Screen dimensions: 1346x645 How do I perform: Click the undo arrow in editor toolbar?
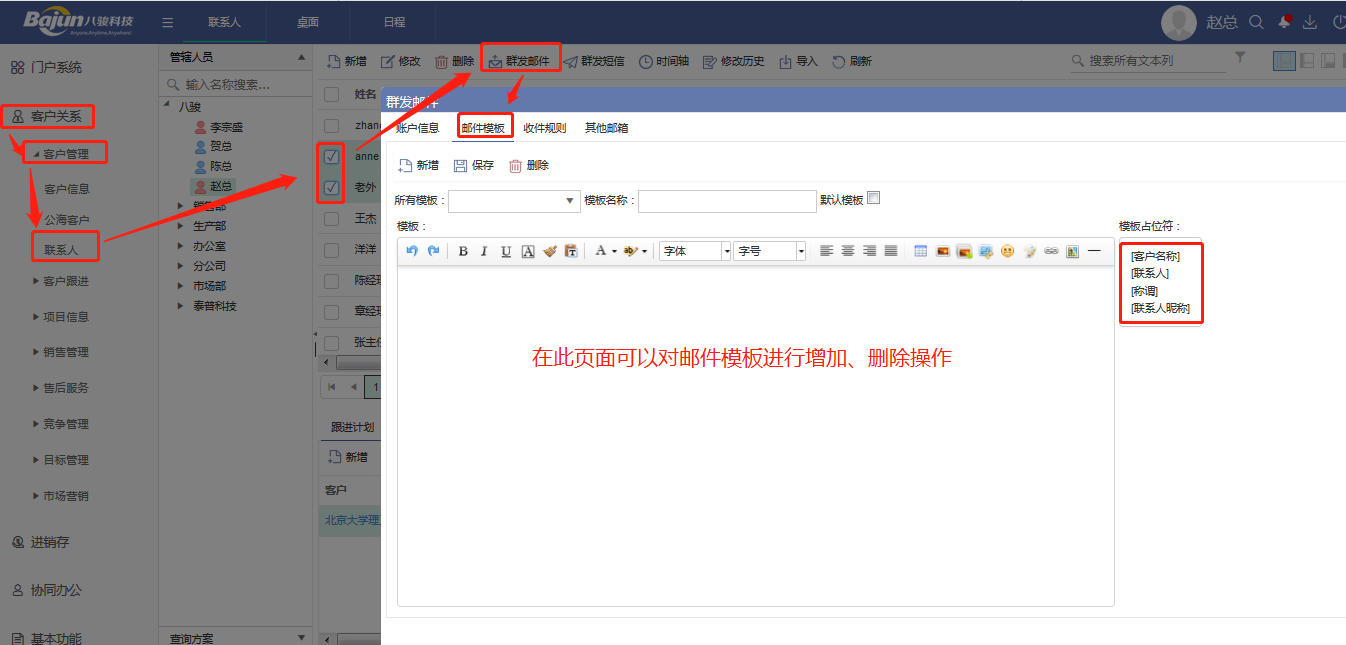(x=412, y=251)
